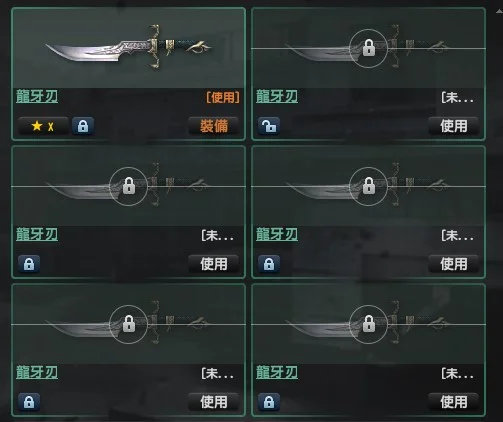Click the star rating badge on first card
The image size is (503, 422).
coord(43,126)
